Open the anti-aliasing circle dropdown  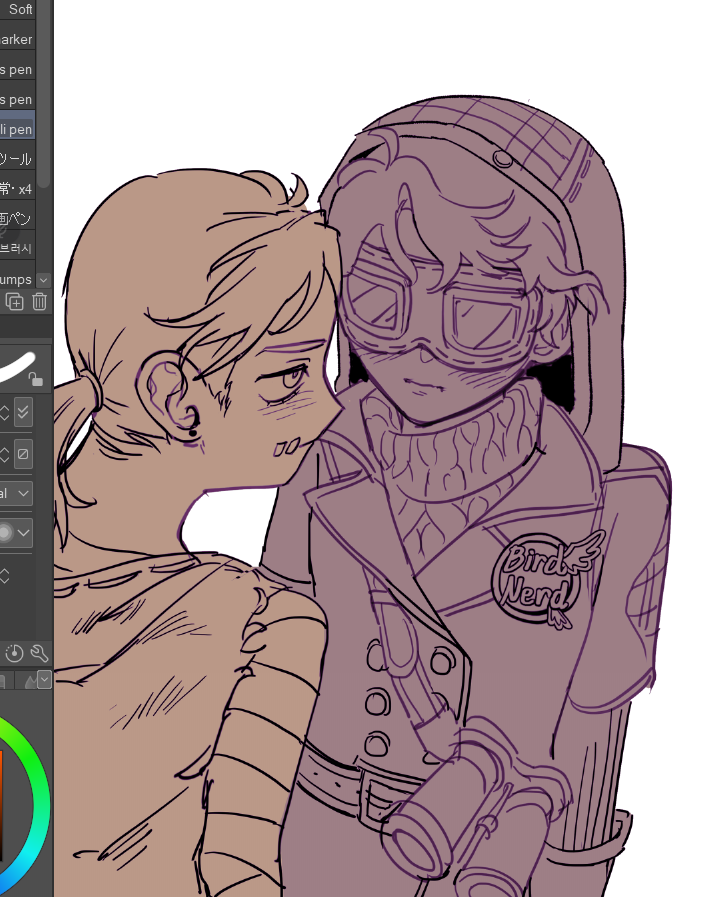click(x=16, y=533)
